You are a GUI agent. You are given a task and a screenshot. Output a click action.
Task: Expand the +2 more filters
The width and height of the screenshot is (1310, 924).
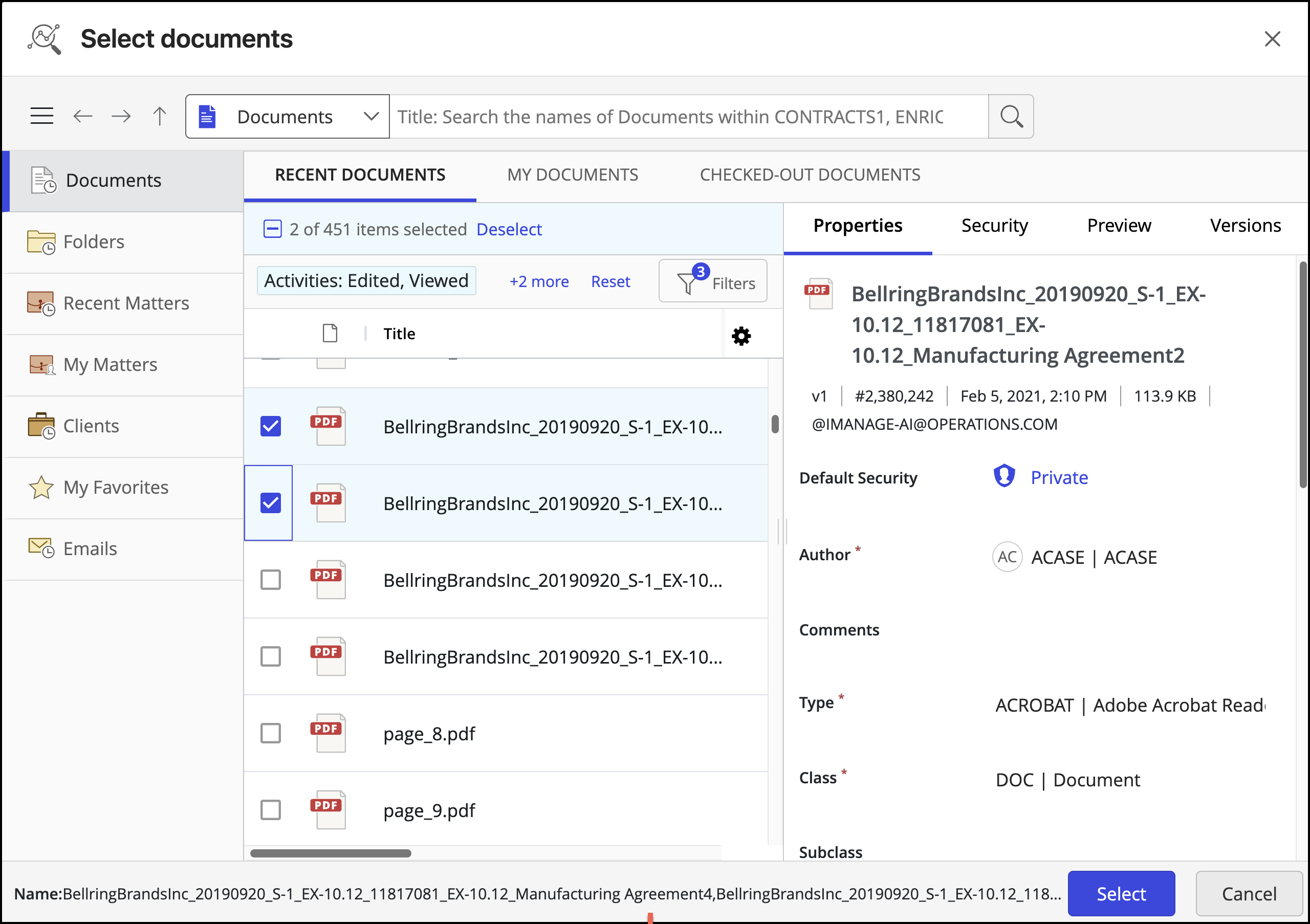[539, 282]
